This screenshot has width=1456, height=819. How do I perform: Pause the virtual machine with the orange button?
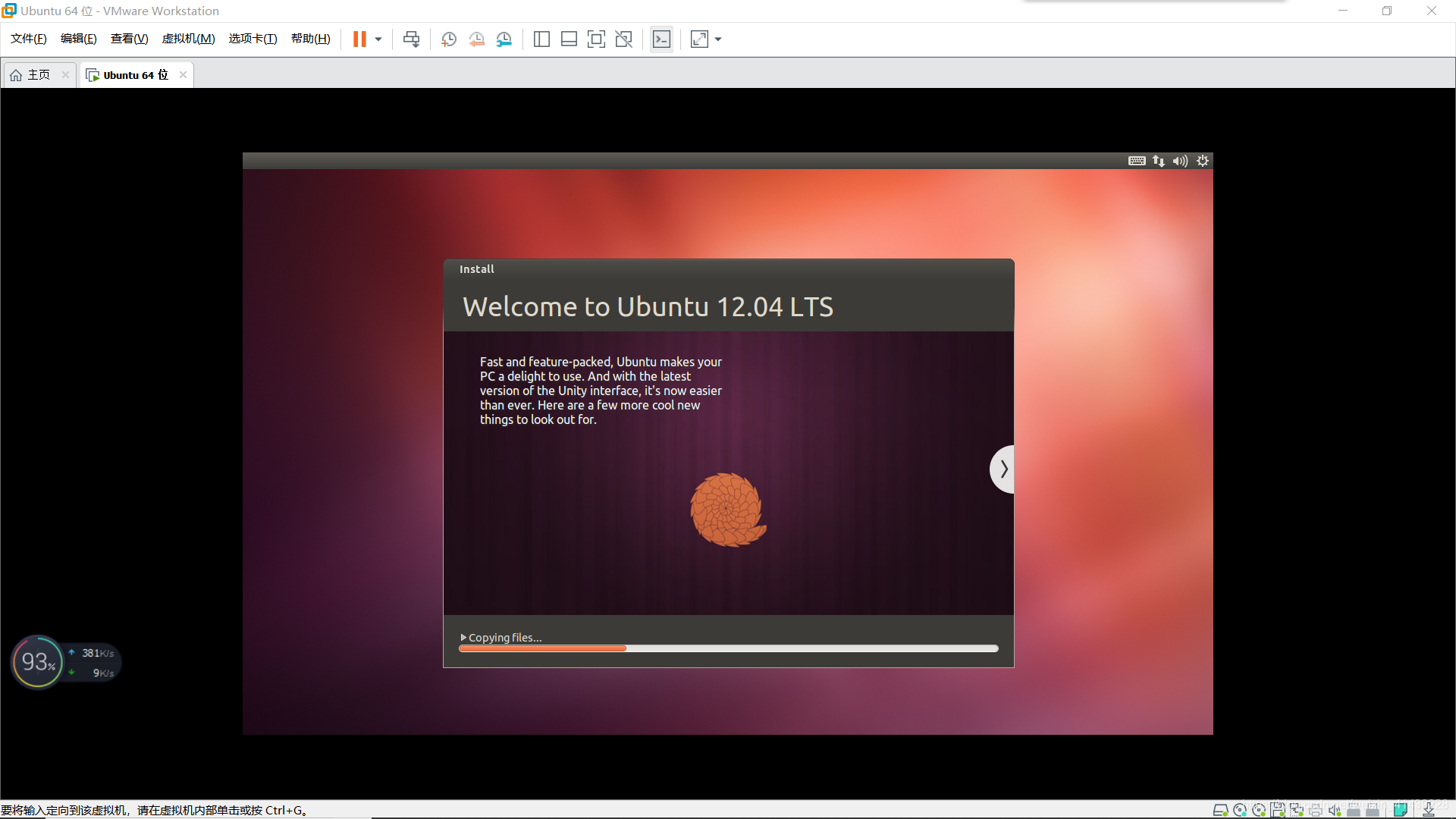point(359,39)
